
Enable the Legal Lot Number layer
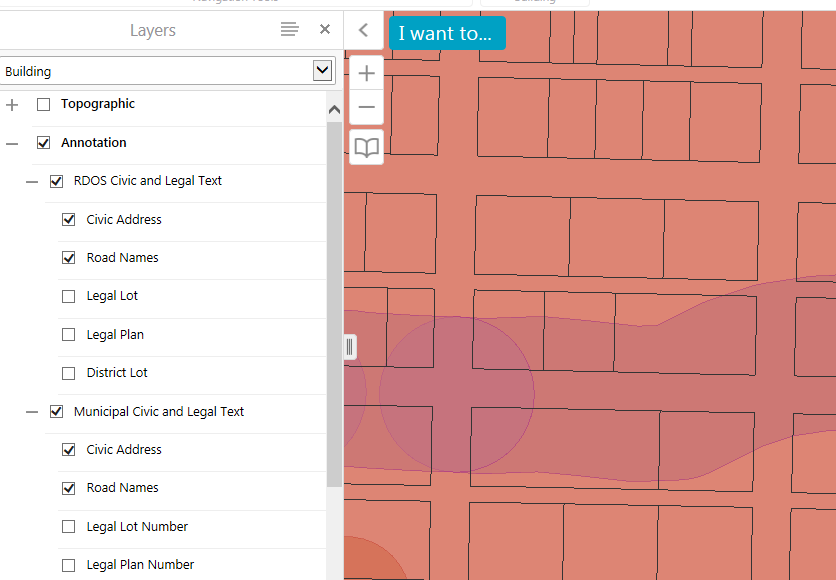pos(69,527)
